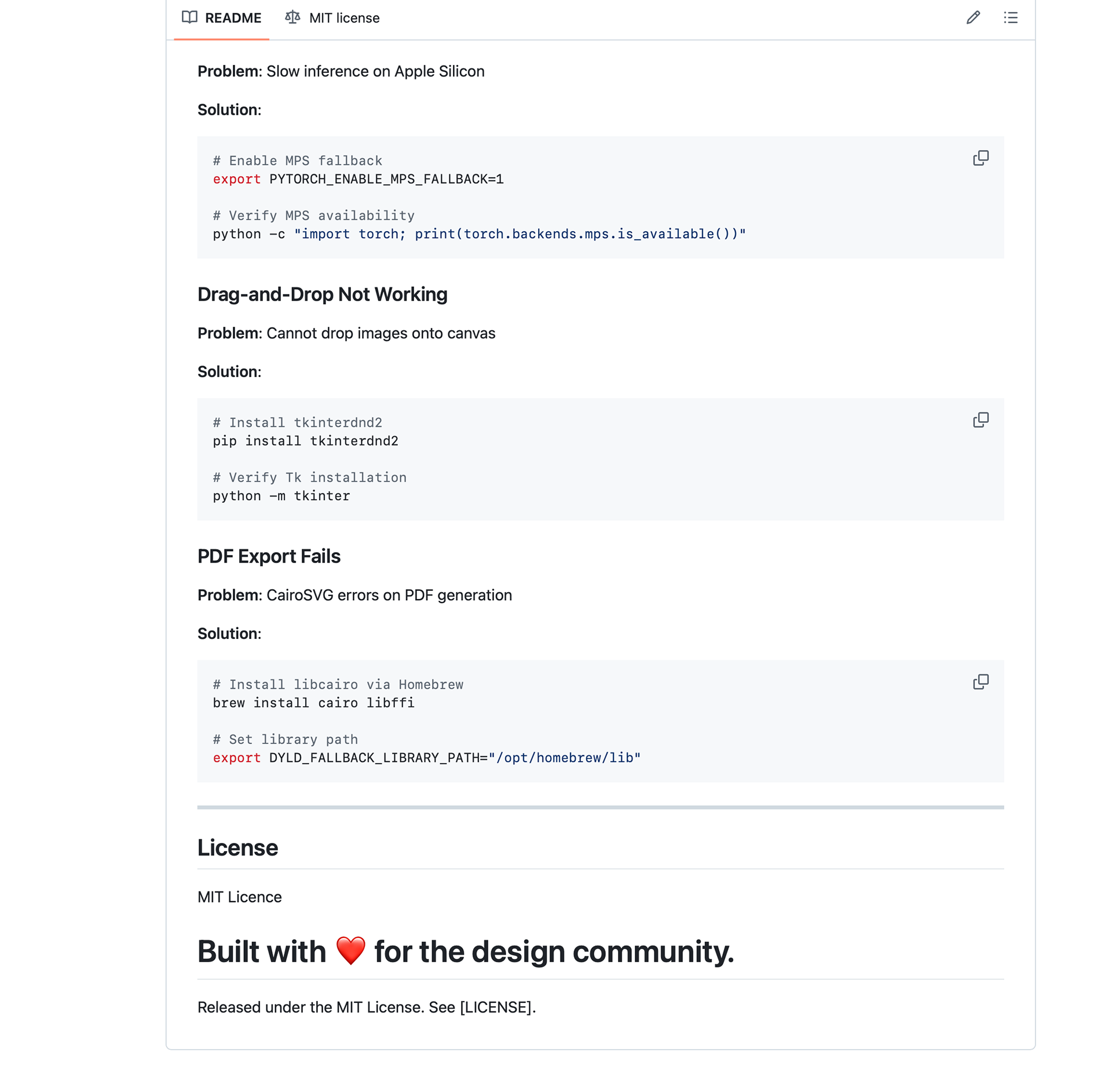This screenshot has height=1092, width=1112.
Task: Copy the tkinterdnd2 install code block
Action: (981, 419)
